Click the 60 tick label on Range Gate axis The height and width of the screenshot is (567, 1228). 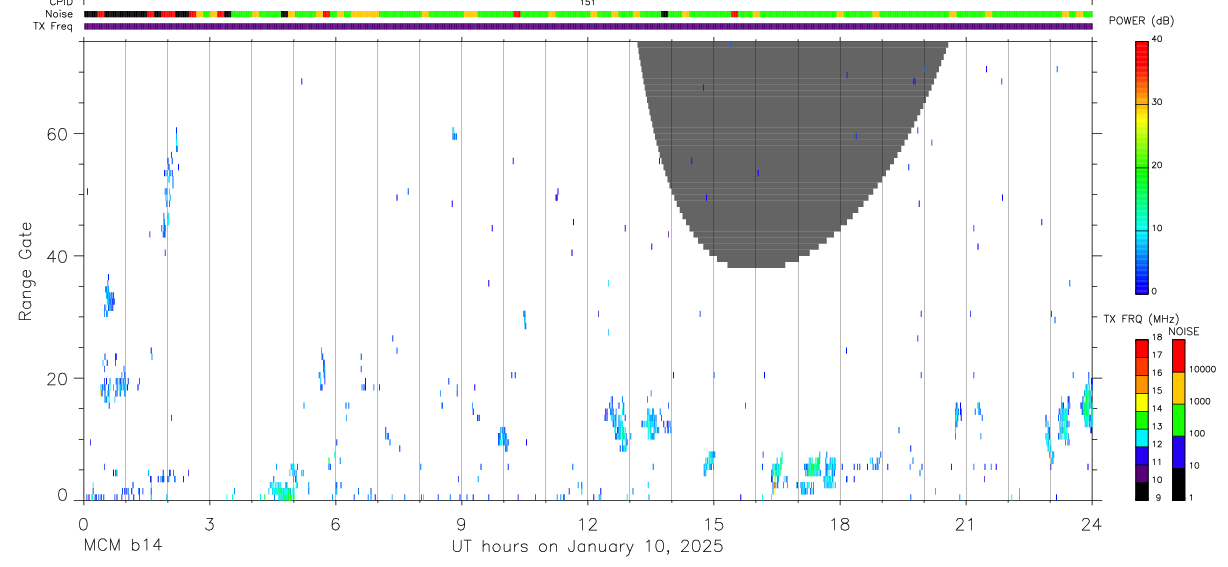[59, 134]
